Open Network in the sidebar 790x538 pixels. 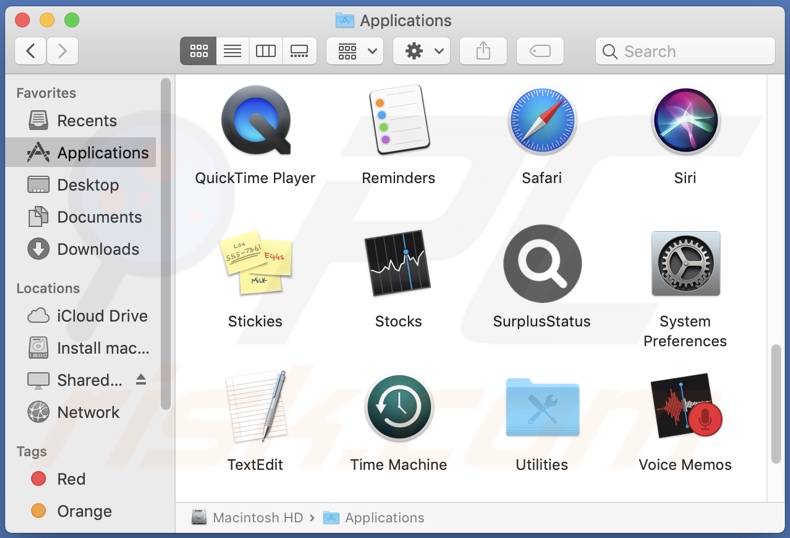81,412
